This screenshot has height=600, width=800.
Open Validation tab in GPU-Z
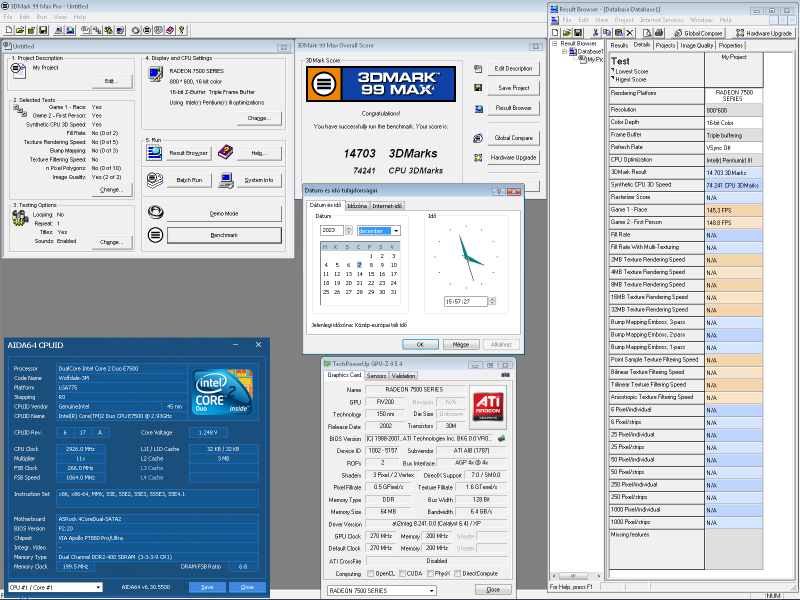[x=403, y=376]
